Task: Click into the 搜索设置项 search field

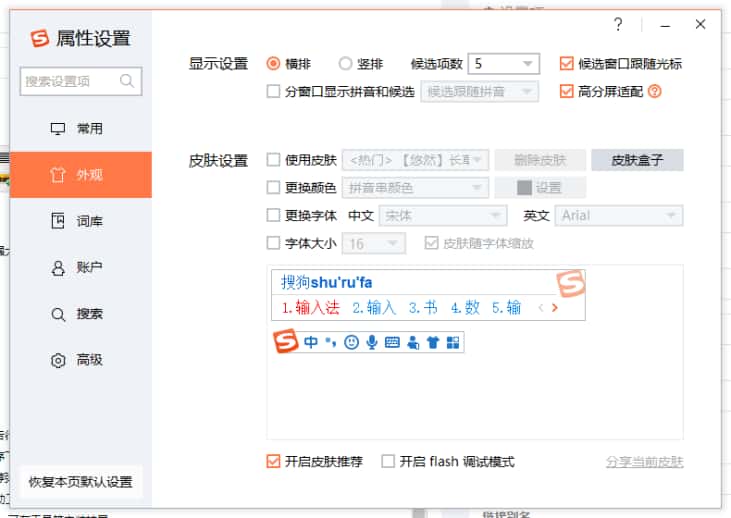Action: pos(81,81)
